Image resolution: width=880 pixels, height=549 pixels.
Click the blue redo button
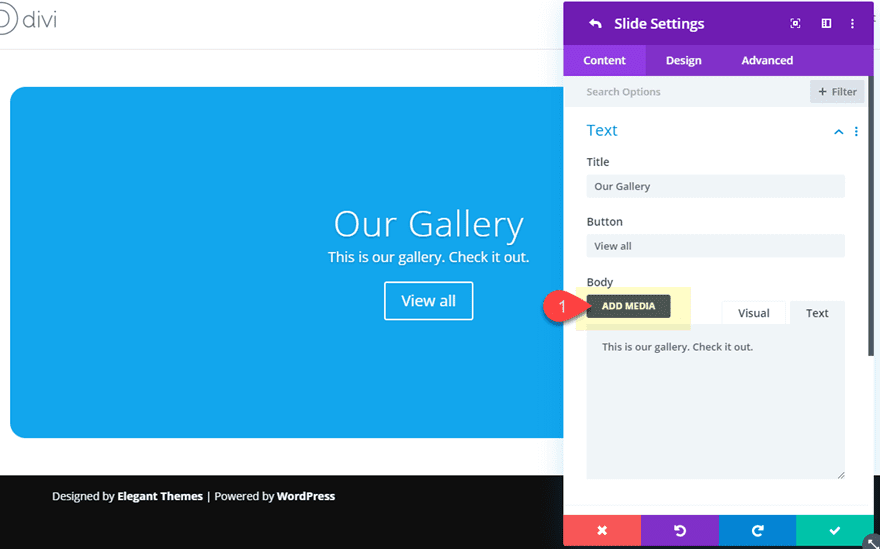pyautogui.click(x=757, y=530)
